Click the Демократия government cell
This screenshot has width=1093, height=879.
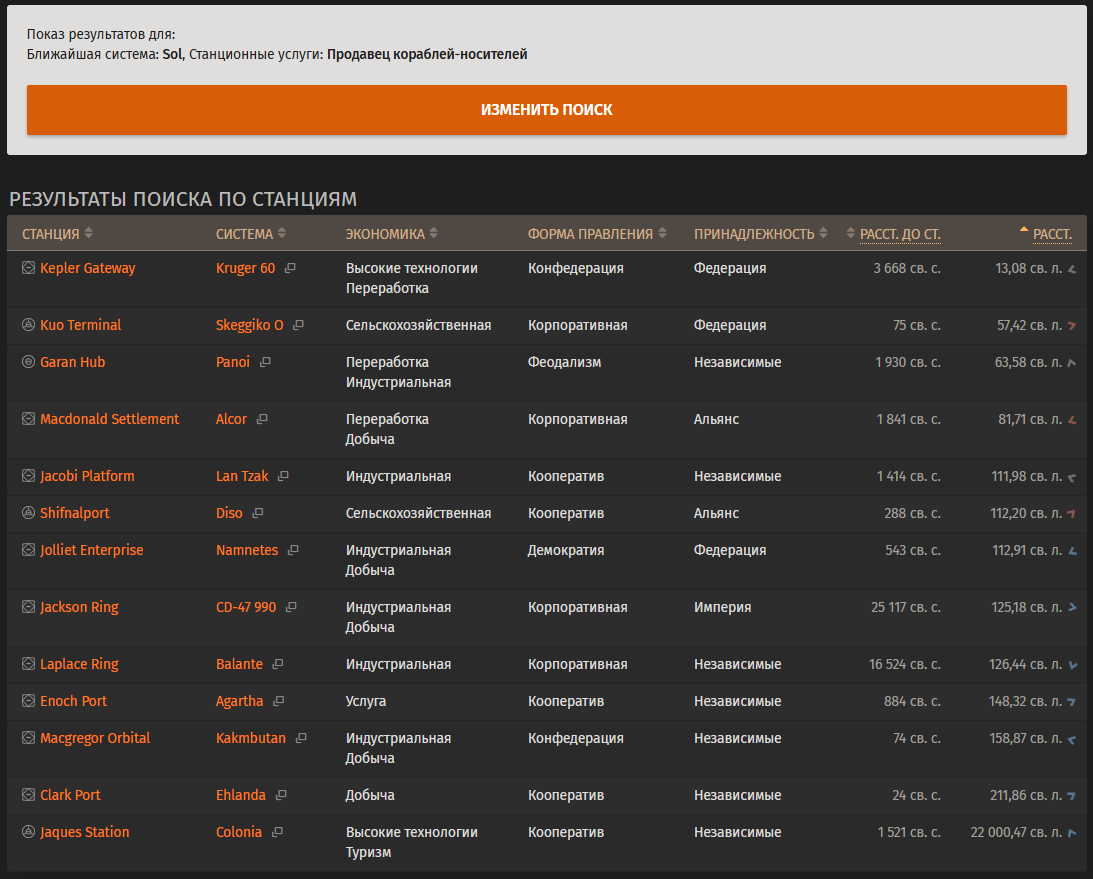point(565,550)
